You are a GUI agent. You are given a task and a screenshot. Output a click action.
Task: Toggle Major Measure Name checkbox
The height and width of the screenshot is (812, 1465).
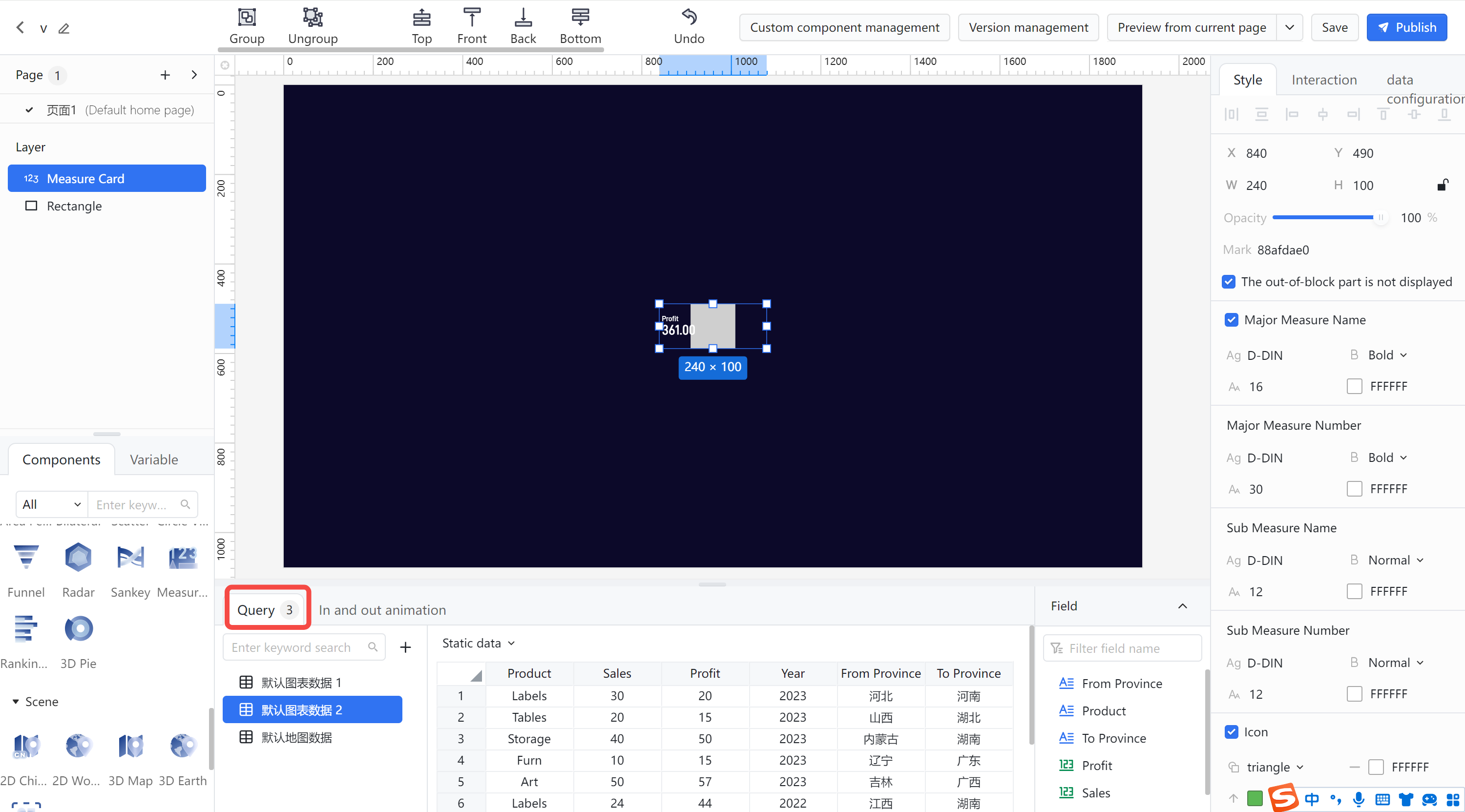[x=1231, y=319]
